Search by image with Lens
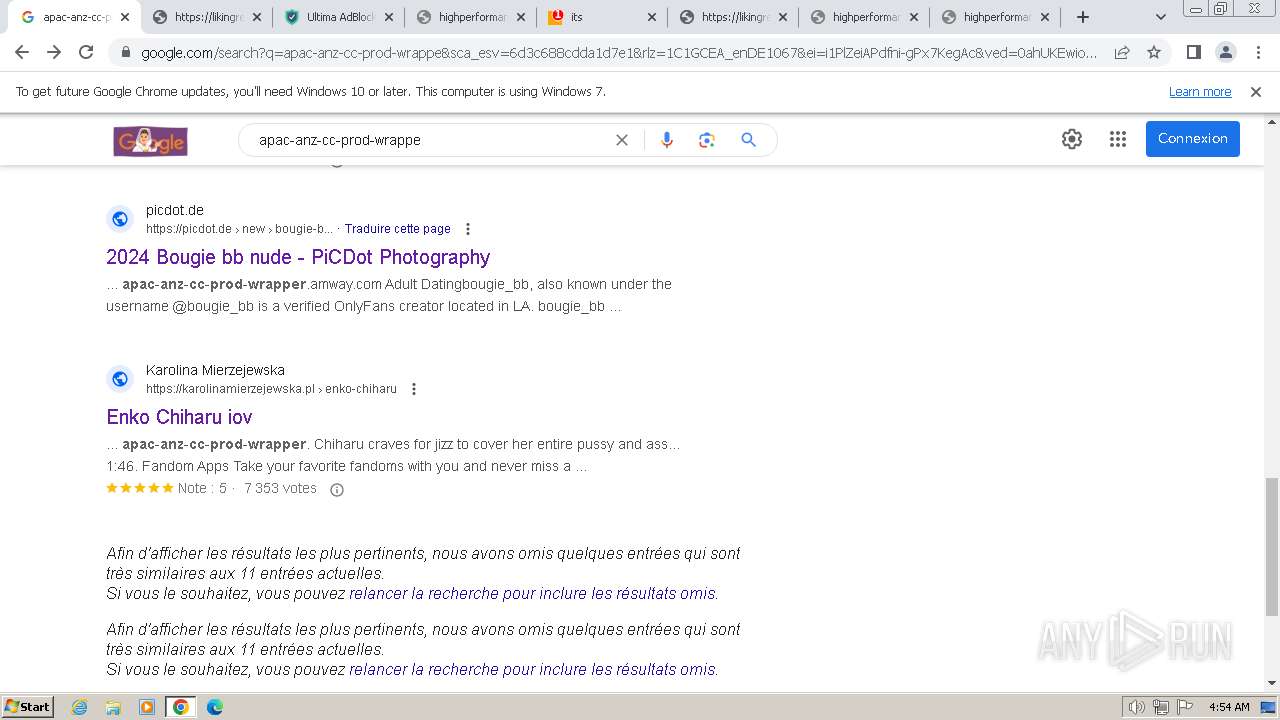 (707, 140)
